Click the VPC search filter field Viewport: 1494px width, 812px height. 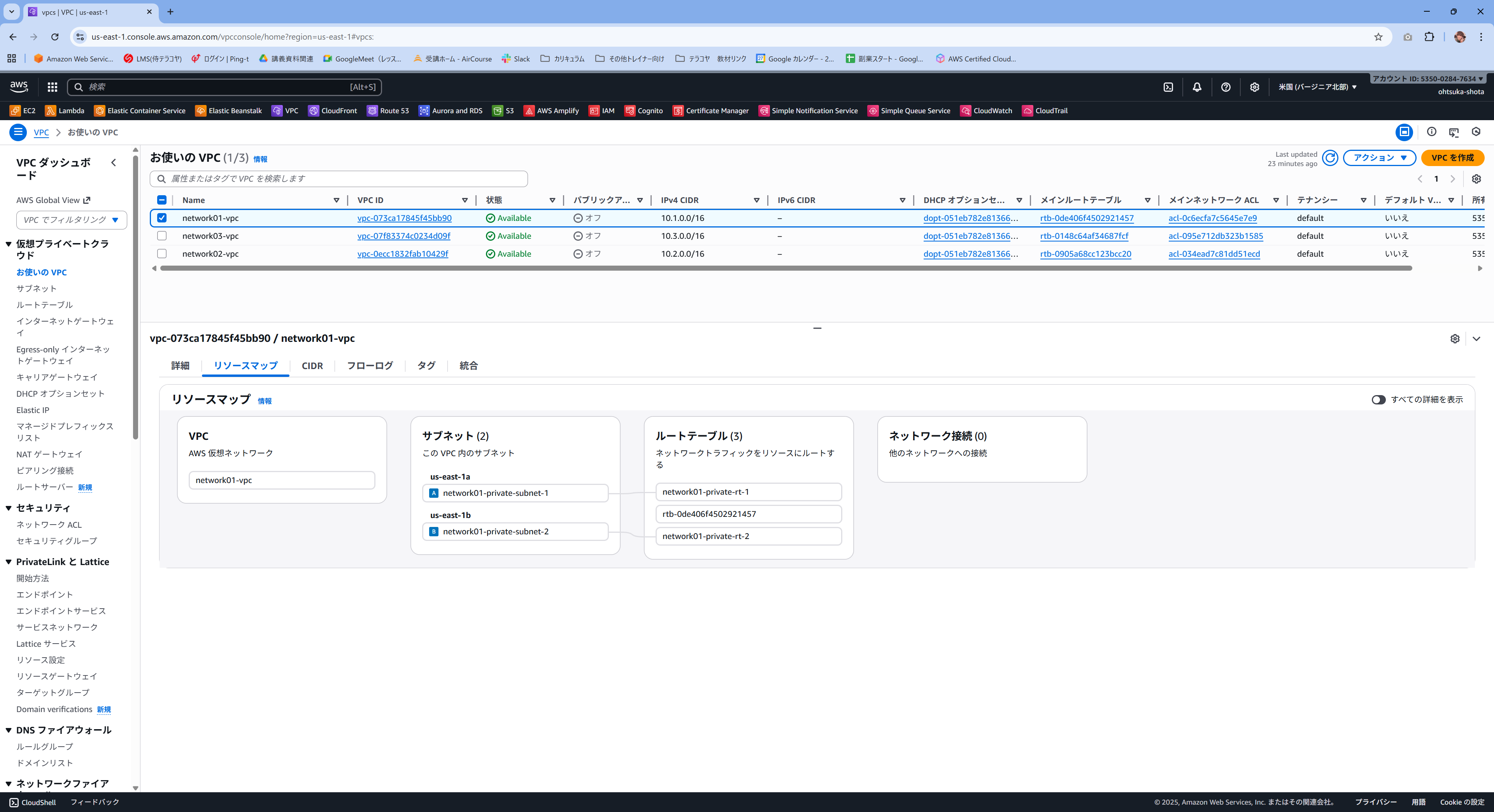tap(339, 178)
